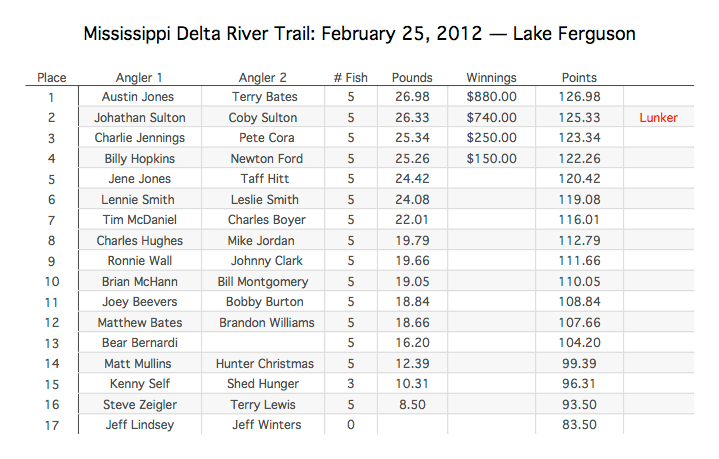Select the empty Angler 2 cell for Bear Bernardi
This screenshot has height=459, width=719.
(263, 343)
